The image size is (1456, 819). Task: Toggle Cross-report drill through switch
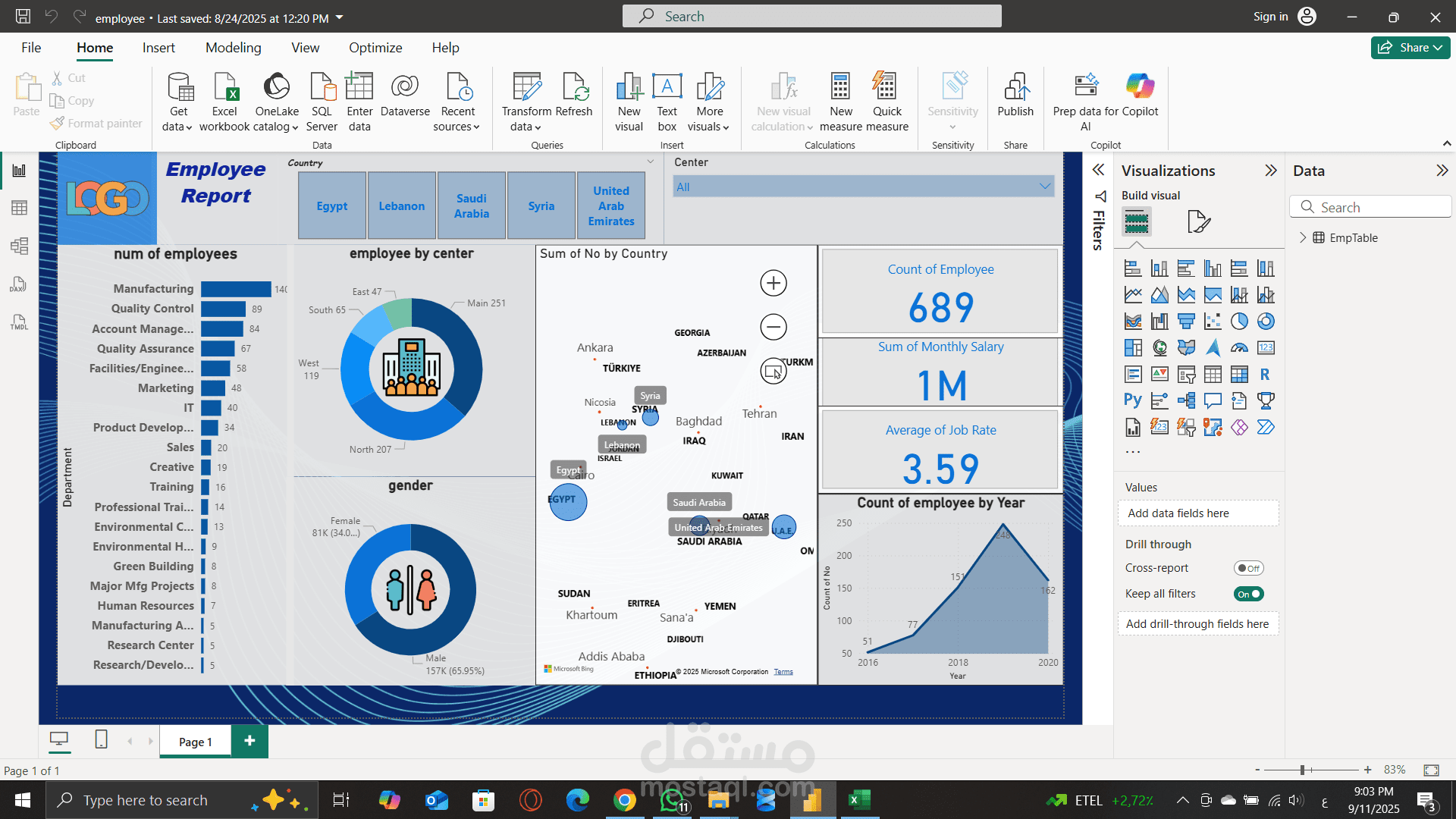(1248, 568)
